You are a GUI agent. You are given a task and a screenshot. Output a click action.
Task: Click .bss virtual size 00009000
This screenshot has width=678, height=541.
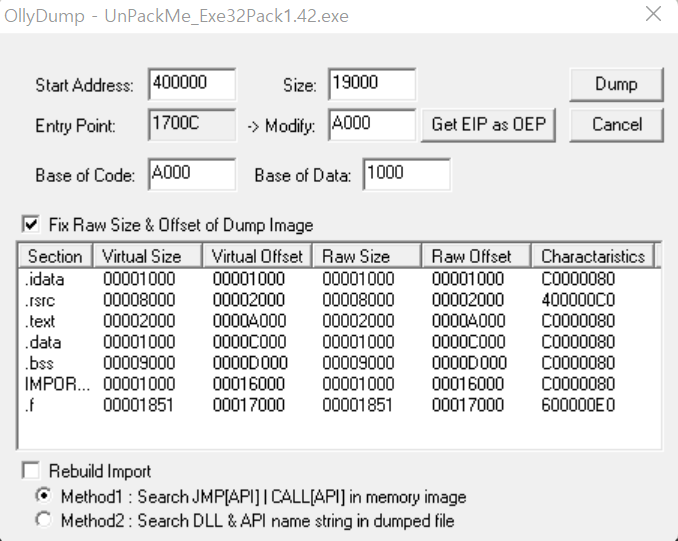139,363
